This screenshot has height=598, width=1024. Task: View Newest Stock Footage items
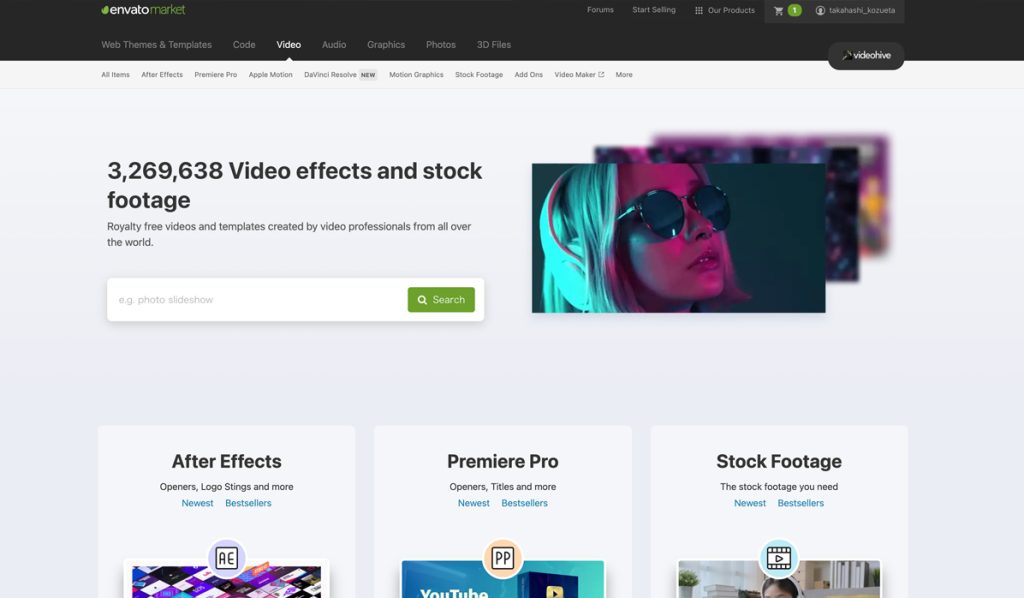750,503
